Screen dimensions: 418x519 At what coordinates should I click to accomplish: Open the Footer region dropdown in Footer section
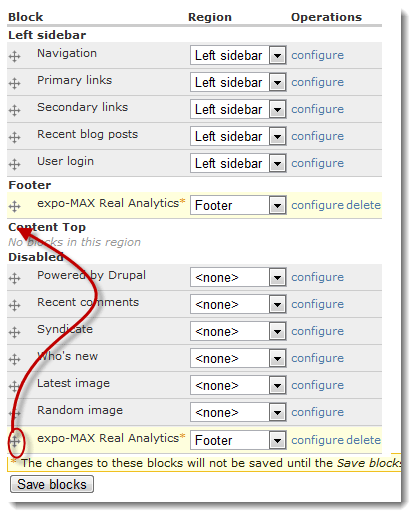(238, 205)
